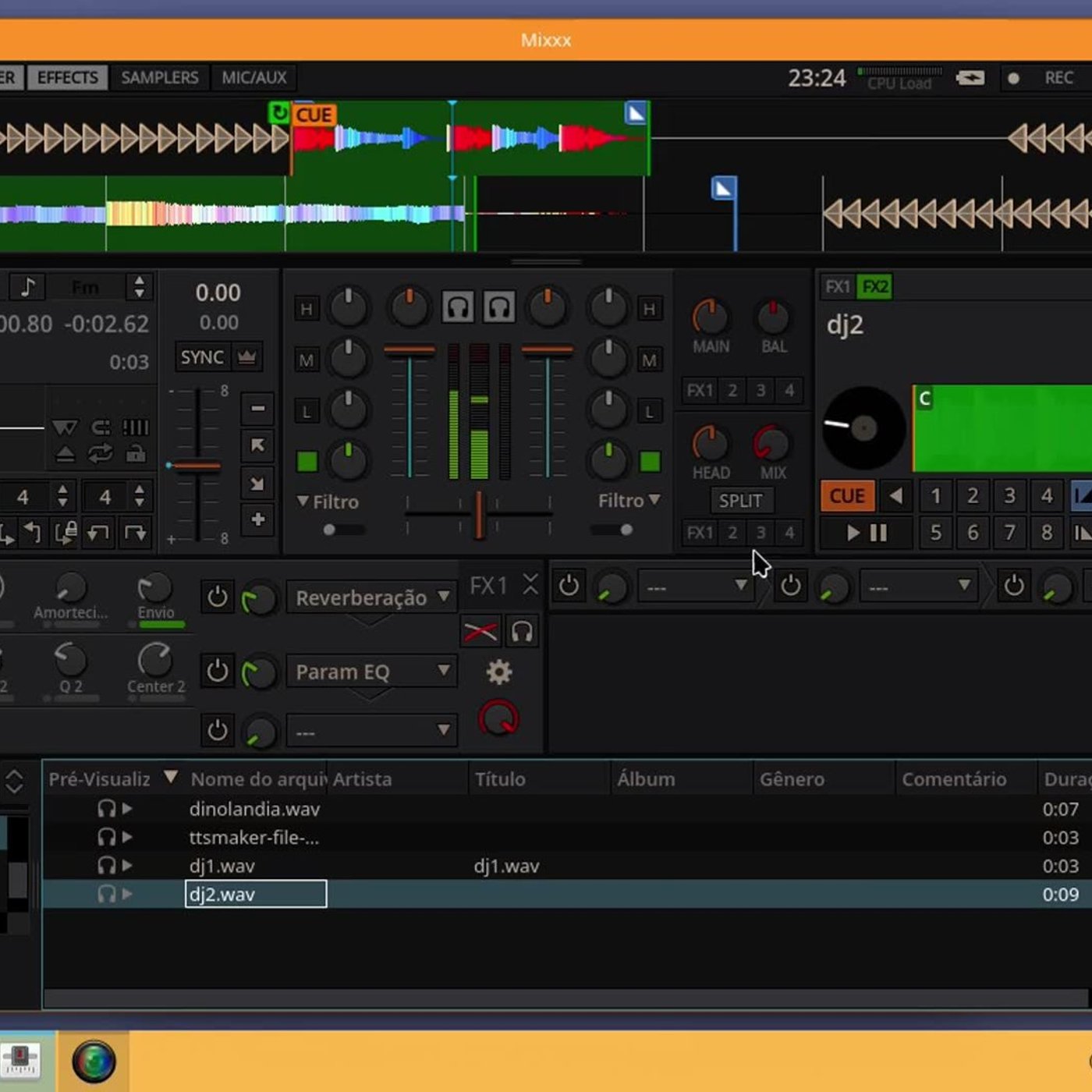This screenshot has width=1092, height=1092.
Task: Toggle power button for Param EQ effect
Action: click(218, 672)
